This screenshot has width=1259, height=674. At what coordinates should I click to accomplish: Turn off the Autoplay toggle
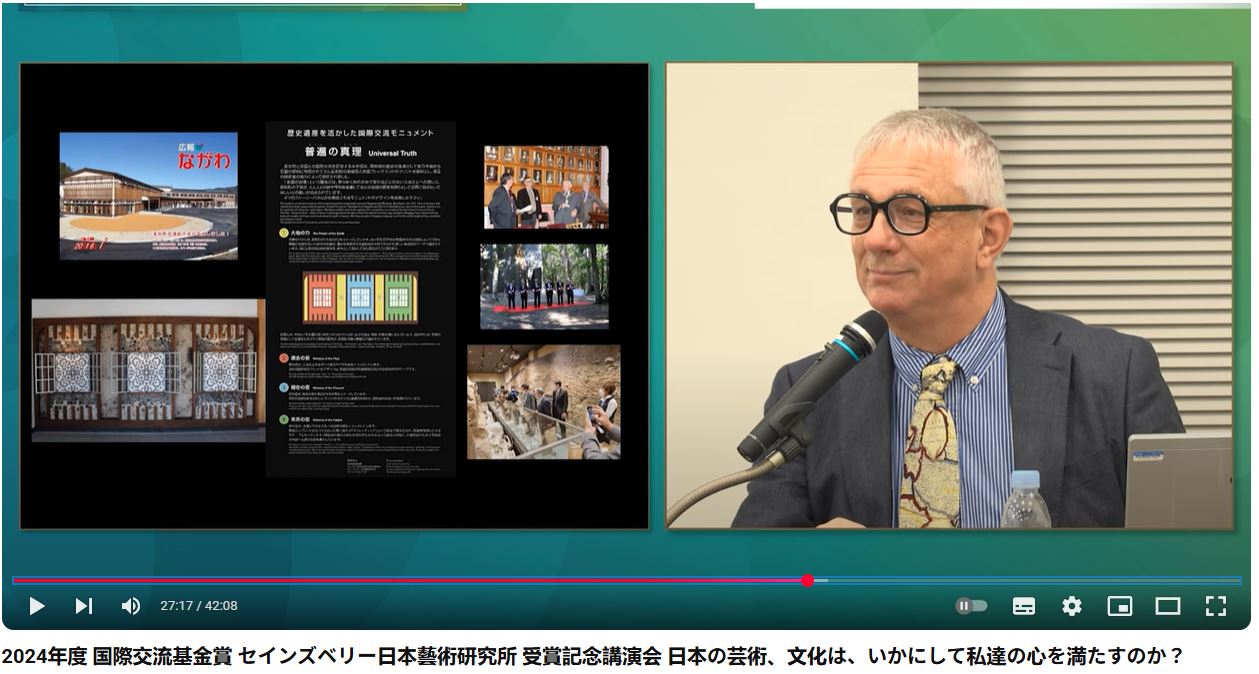pos(971,605)
